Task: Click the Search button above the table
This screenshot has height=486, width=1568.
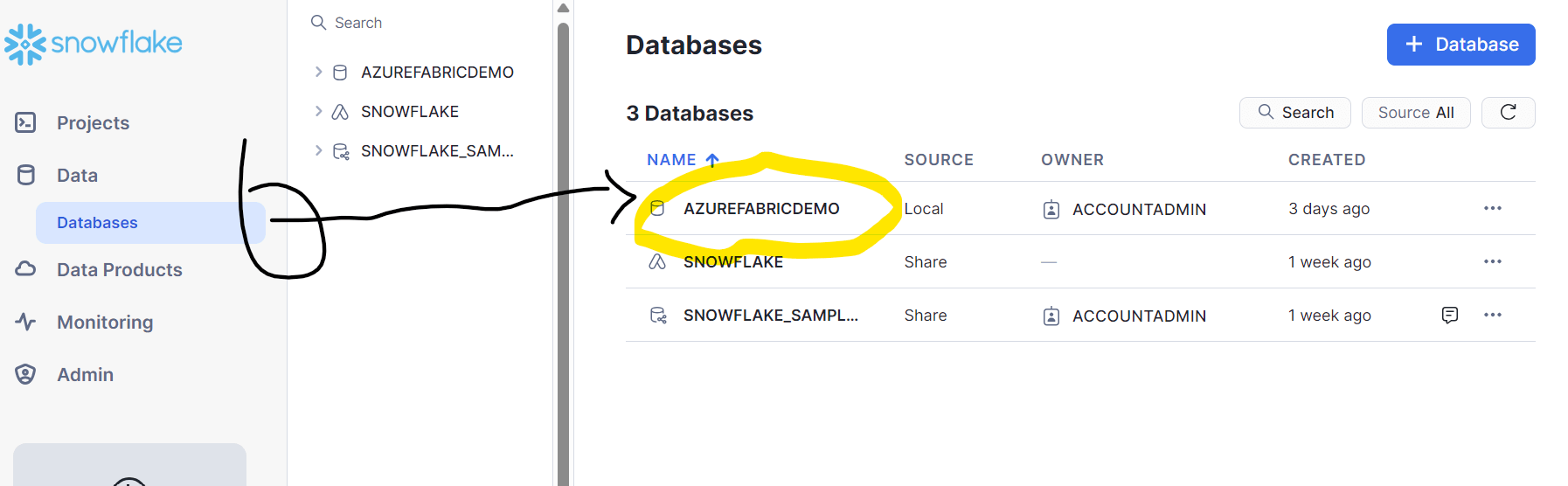Action: coord(1294,113)
